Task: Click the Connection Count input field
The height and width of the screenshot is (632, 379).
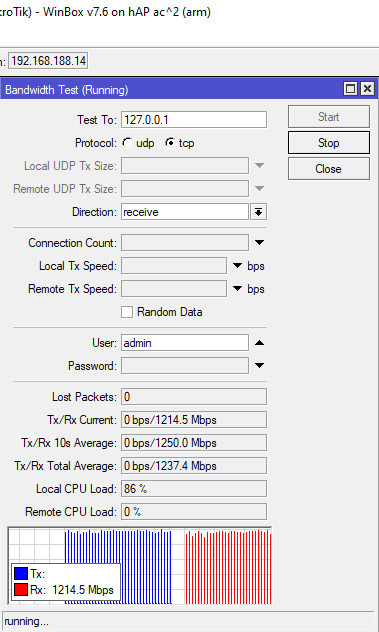Action: pos(185,243)
